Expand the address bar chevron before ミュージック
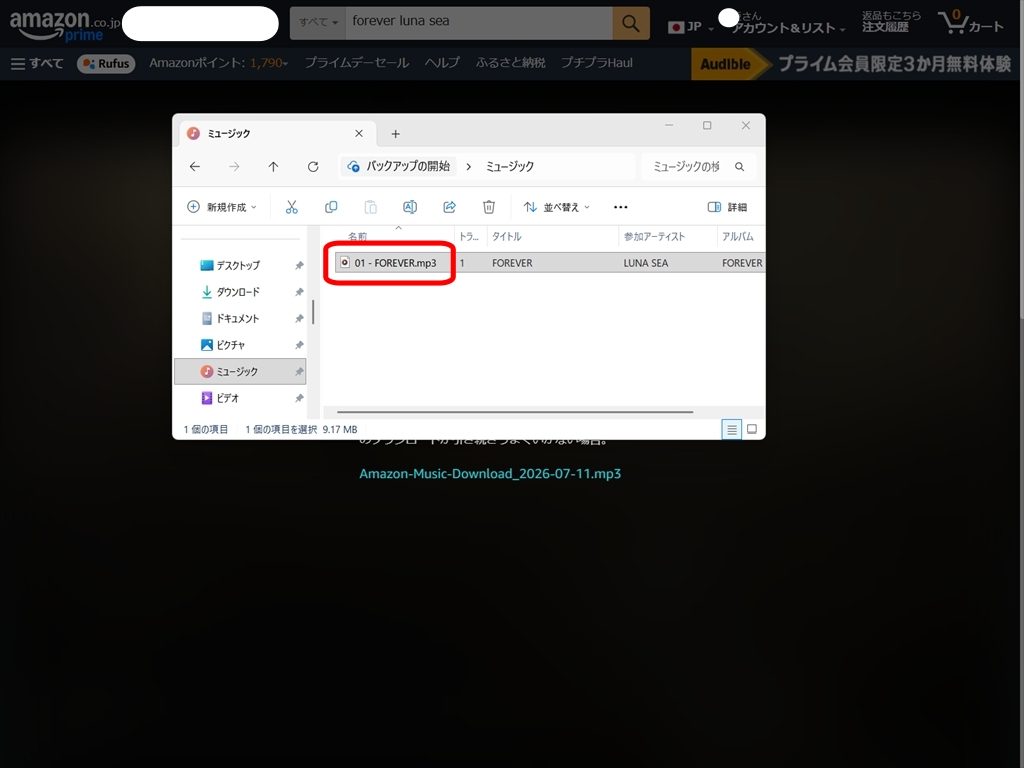This screenshot has width=1024, height=768. pos(468,167)
